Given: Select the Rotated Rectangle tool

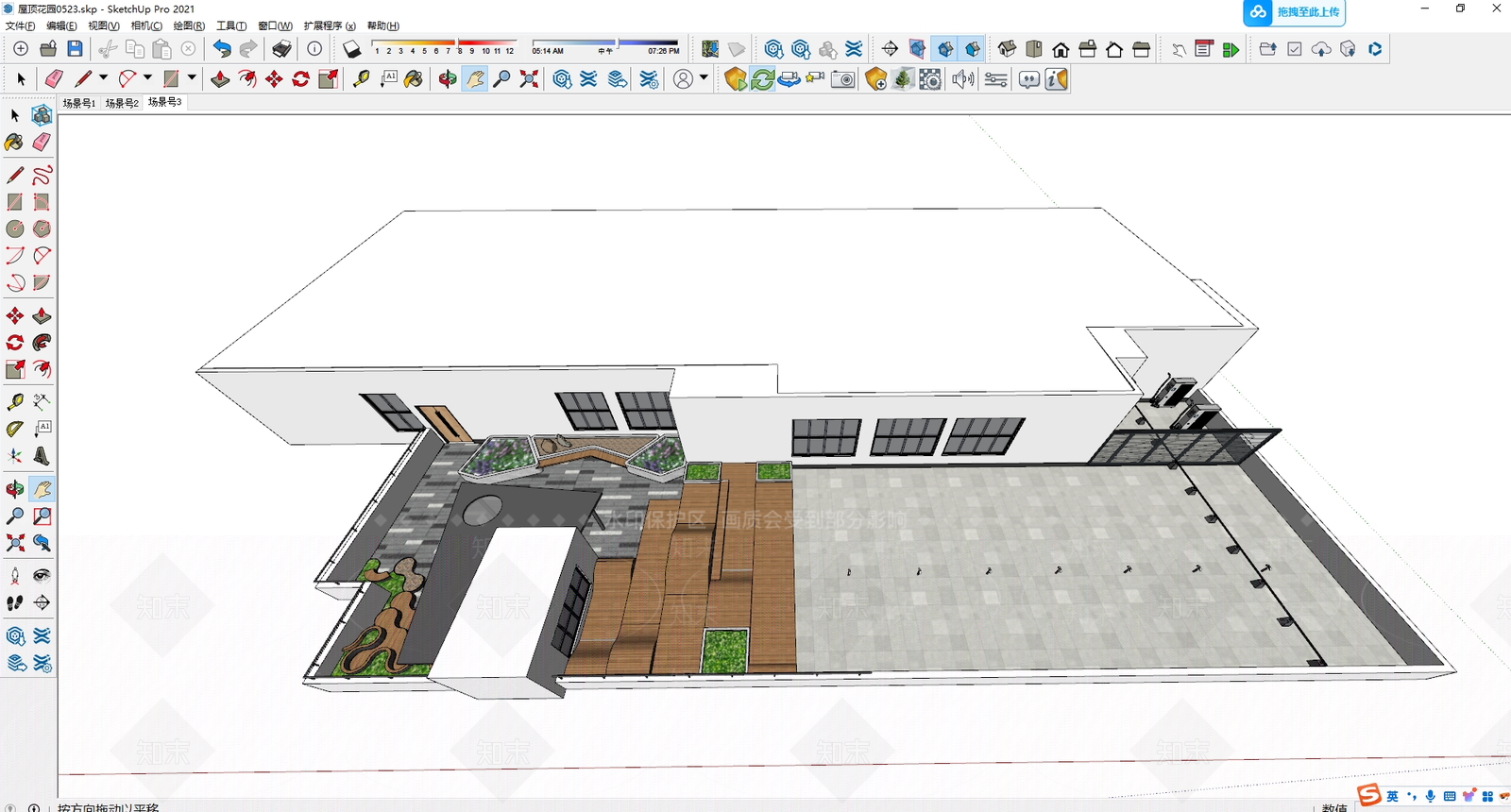Looking at the screenshot, I should point(42,202).
